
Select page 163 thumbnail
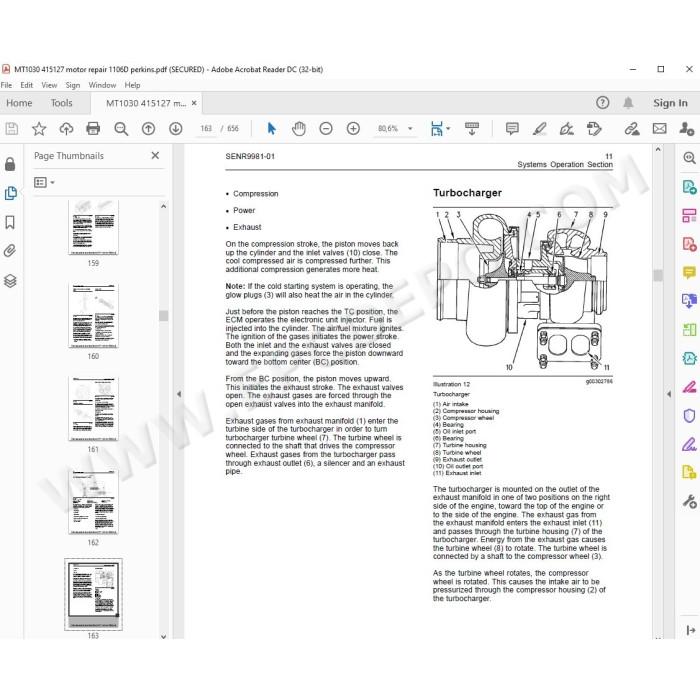tap(93, 594)
